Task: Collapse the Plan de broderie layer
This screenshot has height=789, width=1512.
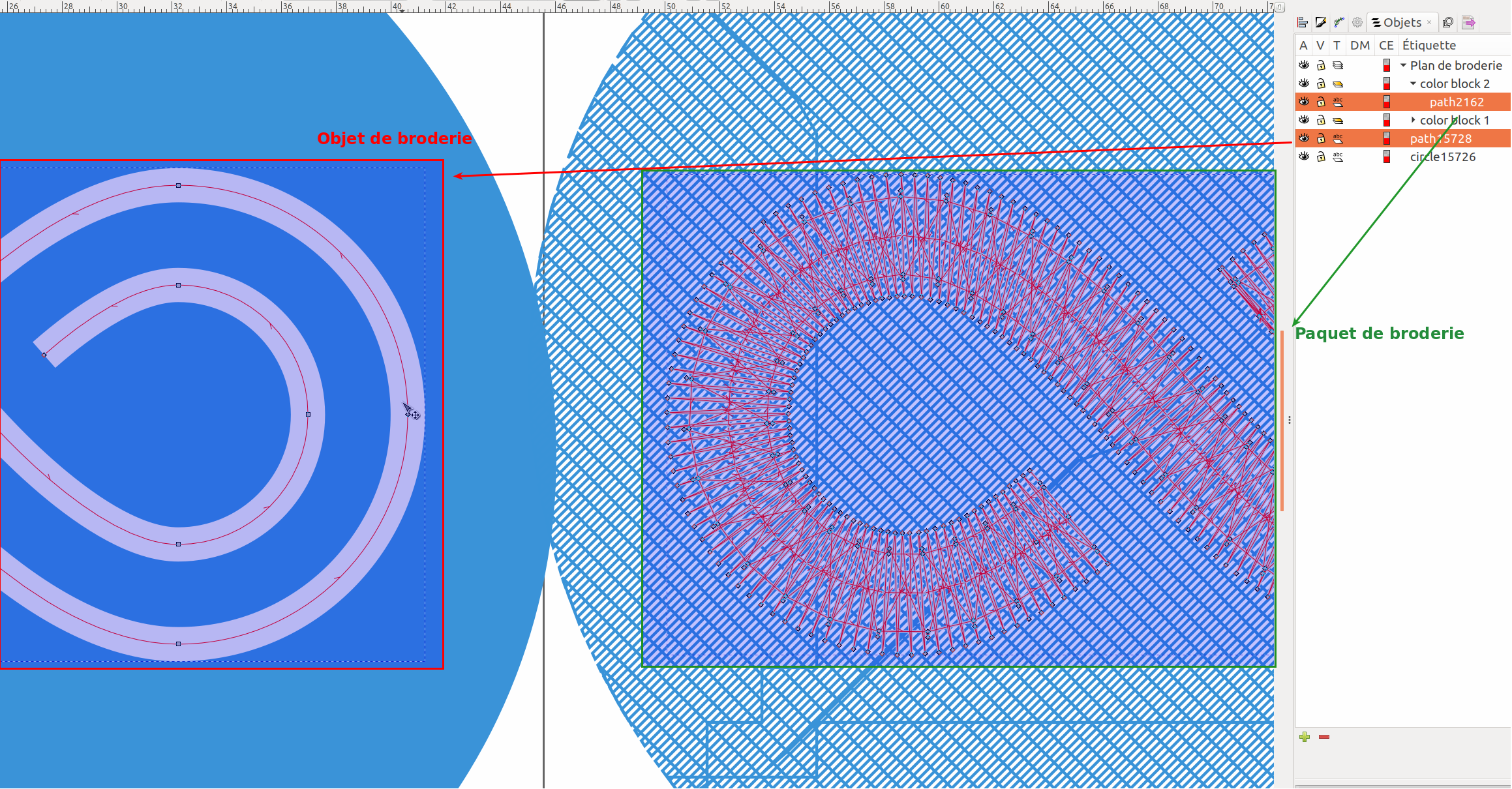Action: pyautogui.click(x=1403, y=65)
